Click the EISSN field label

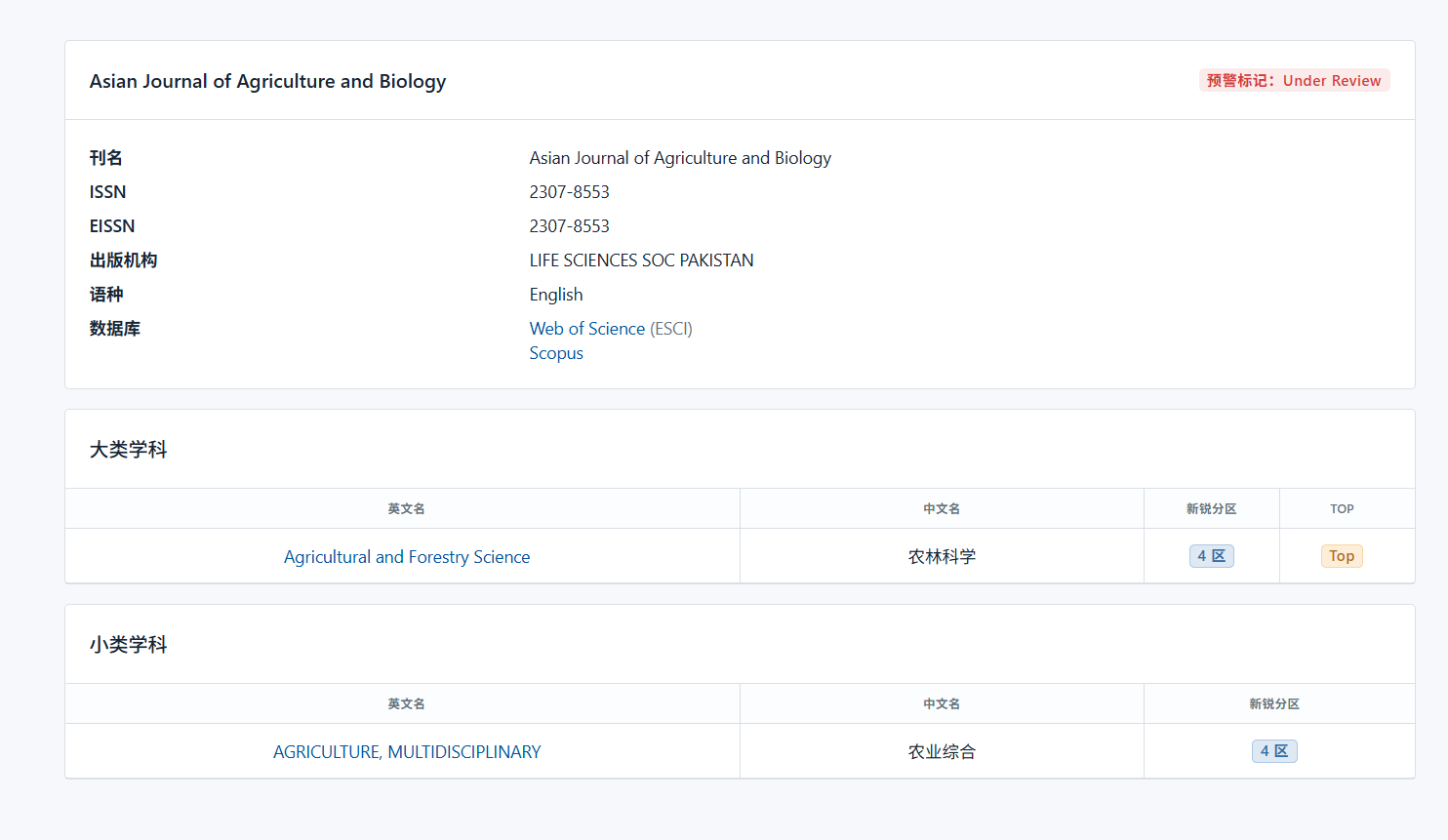coord(112,226)
